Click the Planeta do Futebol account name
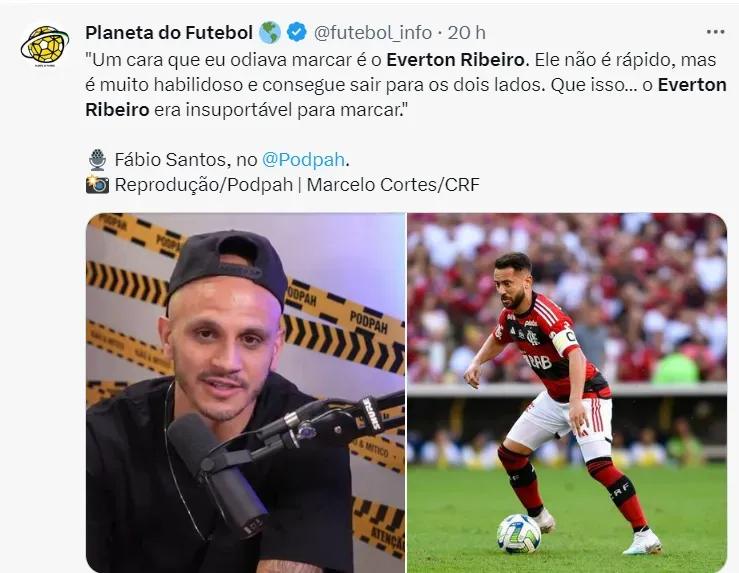Image resolution: width=739 pixels, height=573 pixels. (169, 33)
